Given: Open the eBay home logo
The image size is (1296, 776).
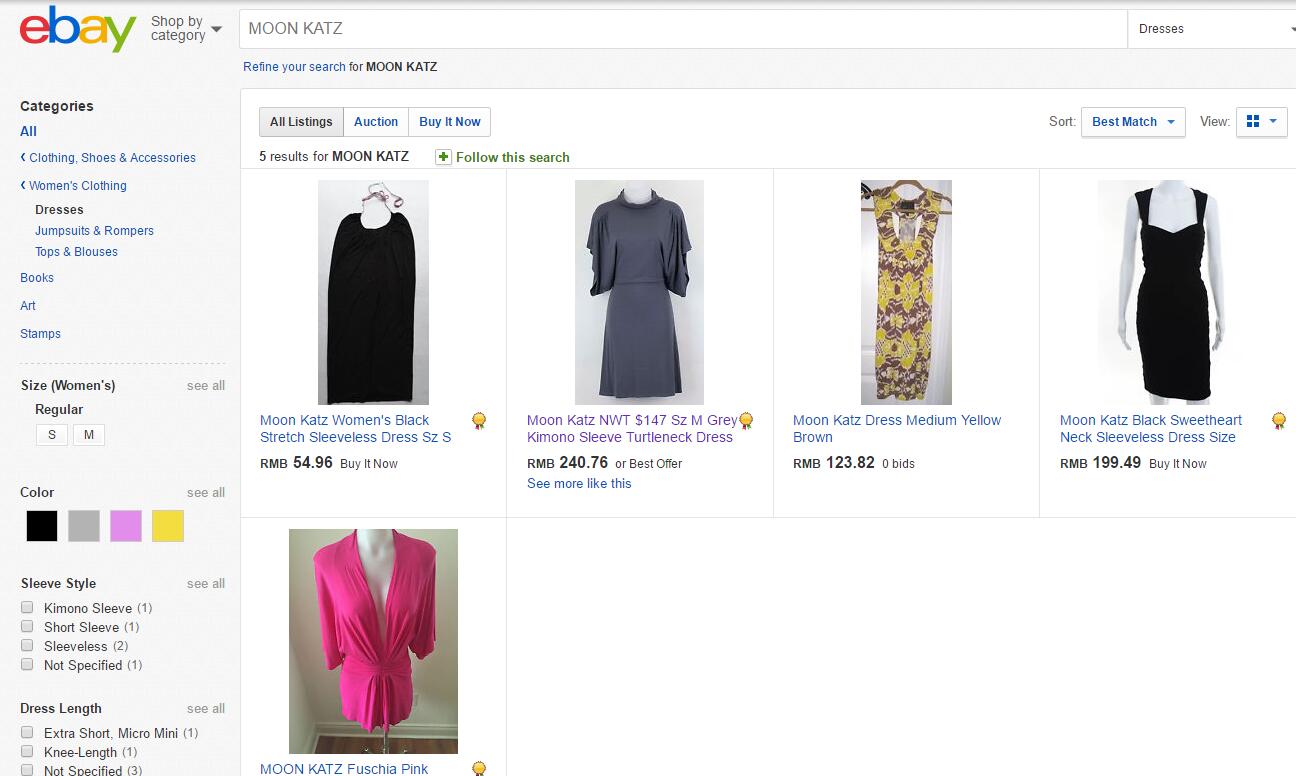Looking at the screenshot, I should [x=78, y=29].
